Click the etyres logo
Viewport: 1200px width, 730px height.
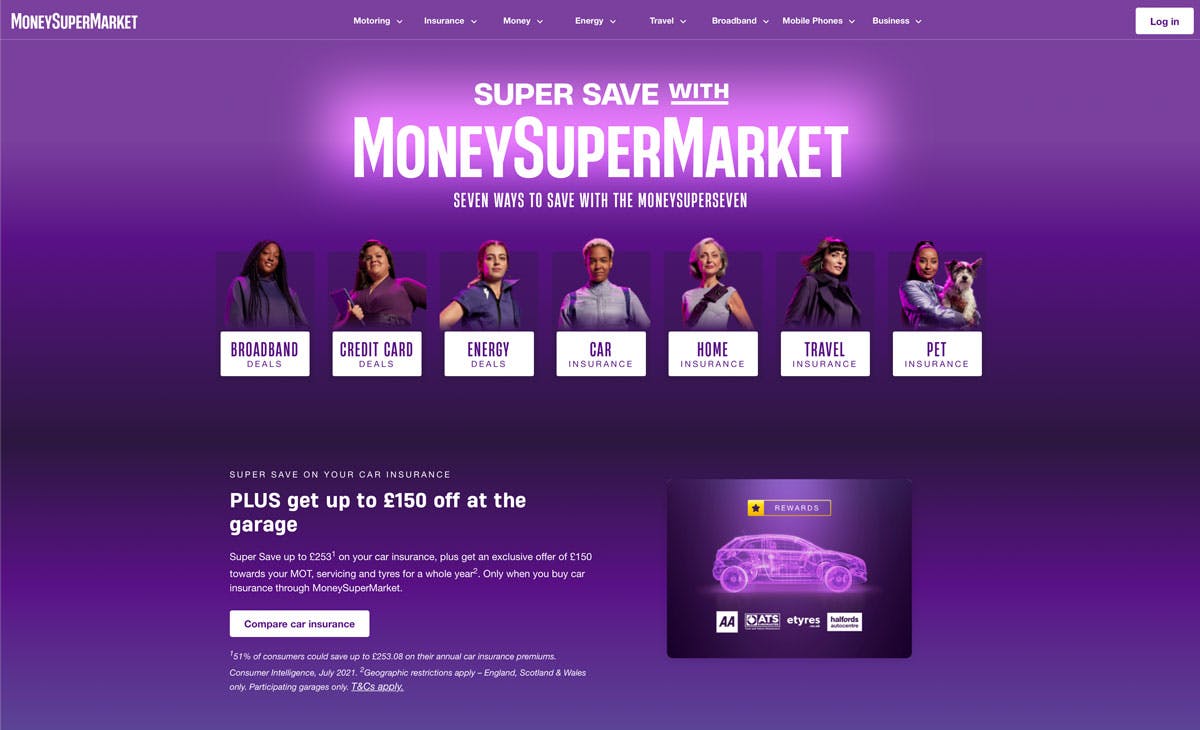(x=803, y=621)
